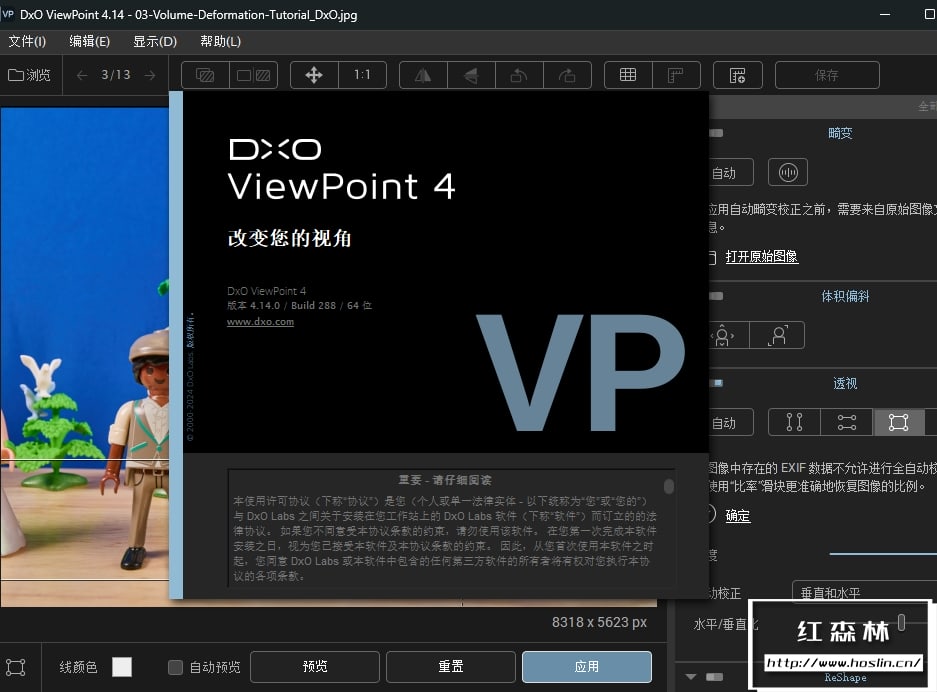Image resolution: width=937 pixels, height=692 pixels.
Task: Click the 预览 preview button
Action: (x=315, y=666)
